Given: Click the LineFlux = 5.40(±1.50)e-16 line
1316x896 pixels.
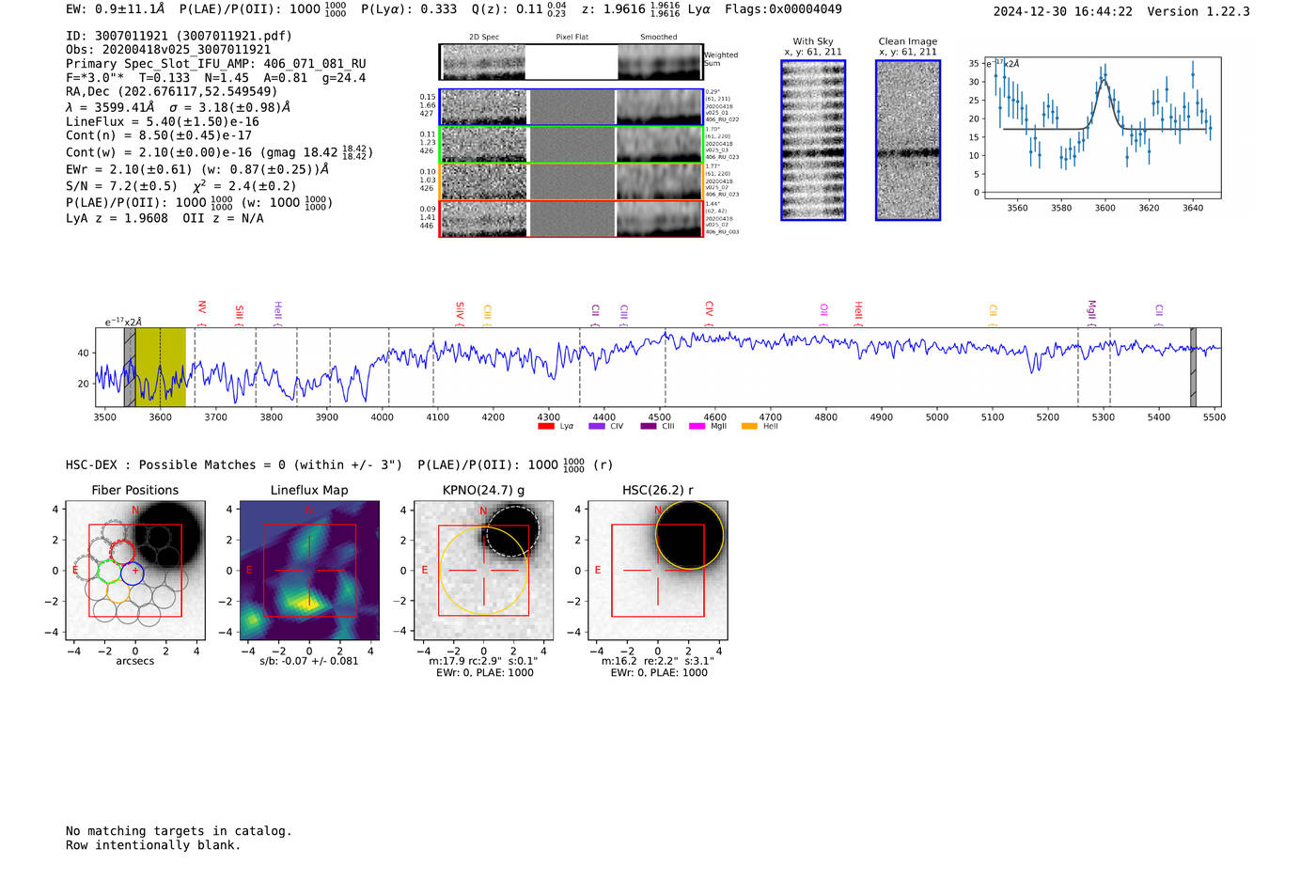Looking at the screenshot, I should tap(163, 121).
